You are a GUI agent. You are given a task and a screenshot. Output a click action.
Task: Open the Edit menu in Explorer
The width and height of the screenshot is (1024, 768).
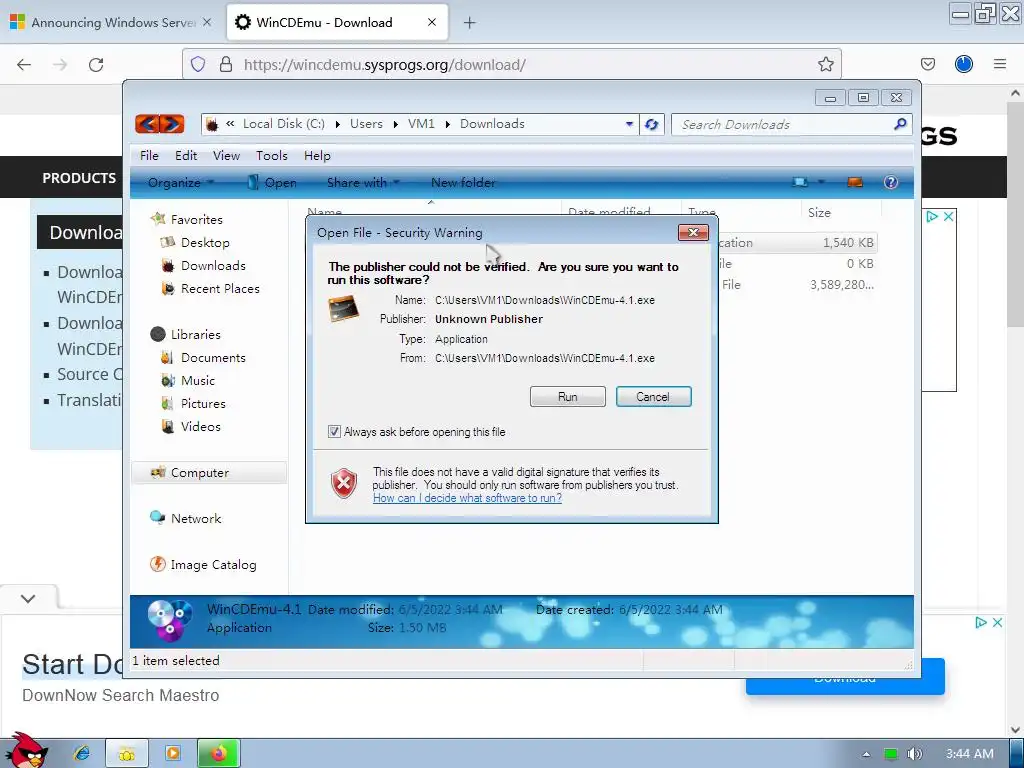pos(185,155)
